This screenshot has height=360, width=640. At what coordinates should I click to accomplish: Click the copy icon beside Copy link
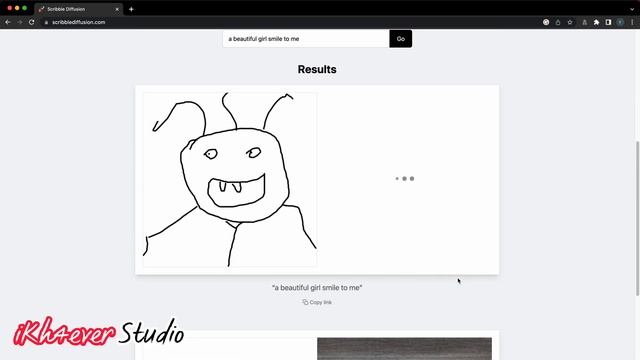[x=305, y=302]
